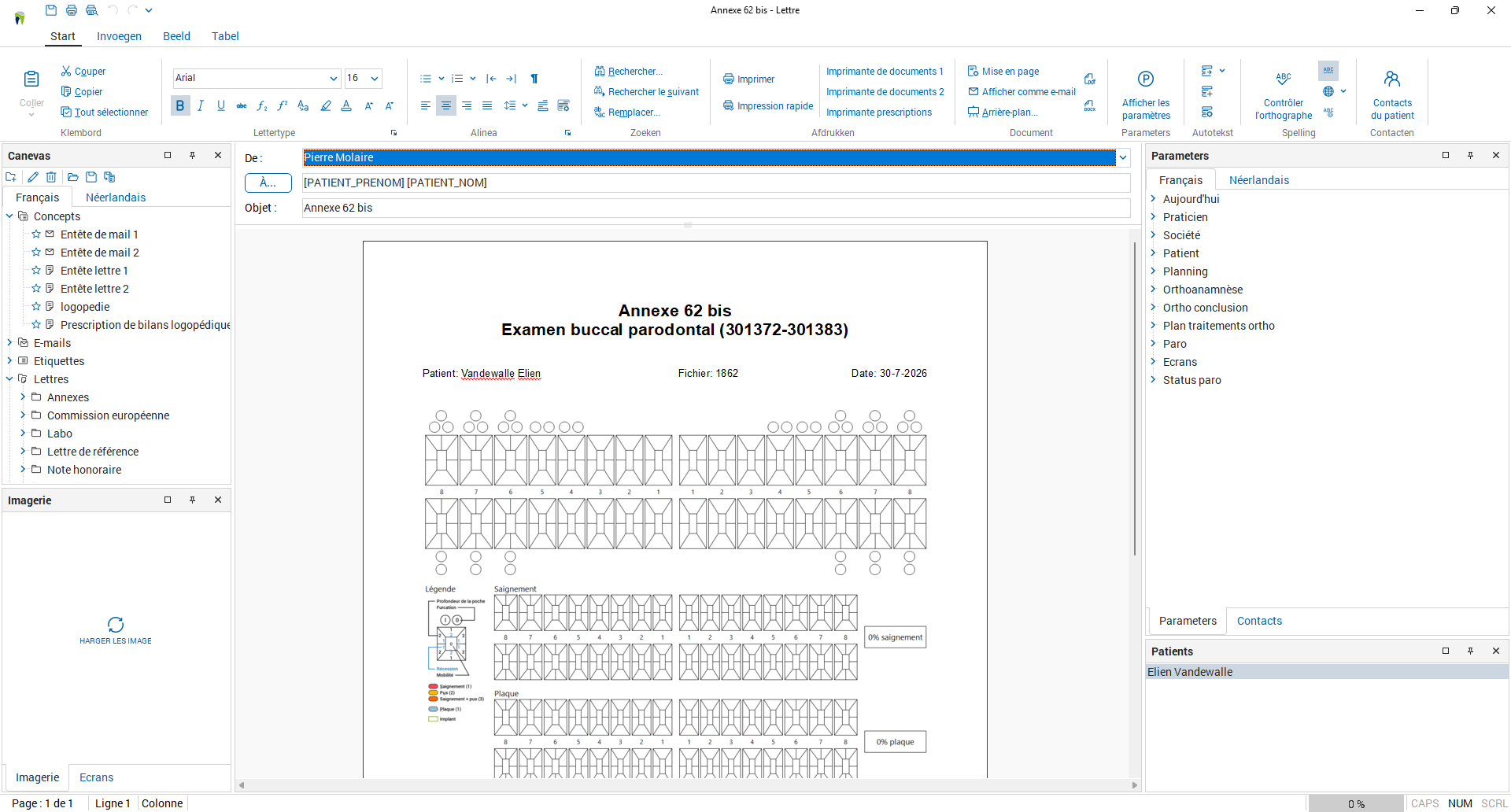Open bullet list style dropdown arrow
Viewport: 1511px width, 812px height.
point(441,79)
